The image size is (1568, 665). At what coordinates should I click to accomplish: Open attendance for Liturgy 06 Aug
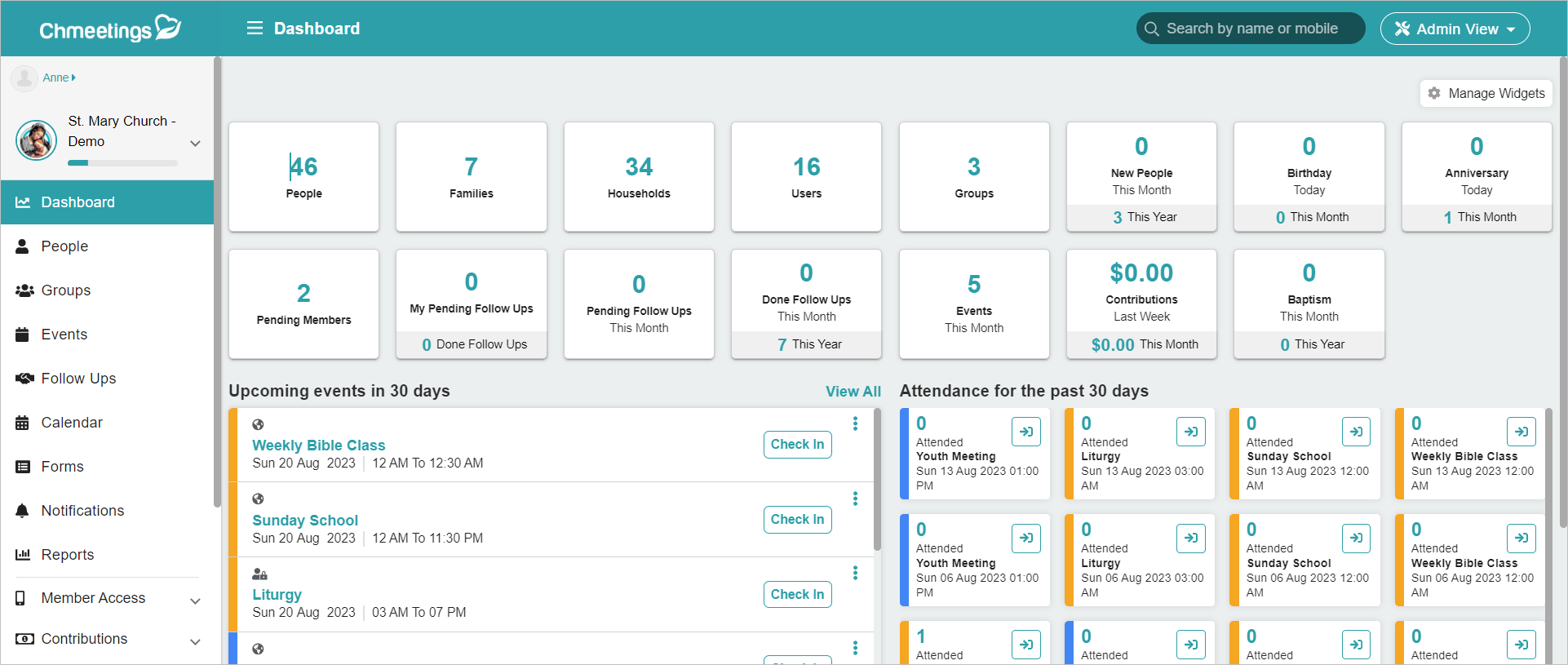1191,539
